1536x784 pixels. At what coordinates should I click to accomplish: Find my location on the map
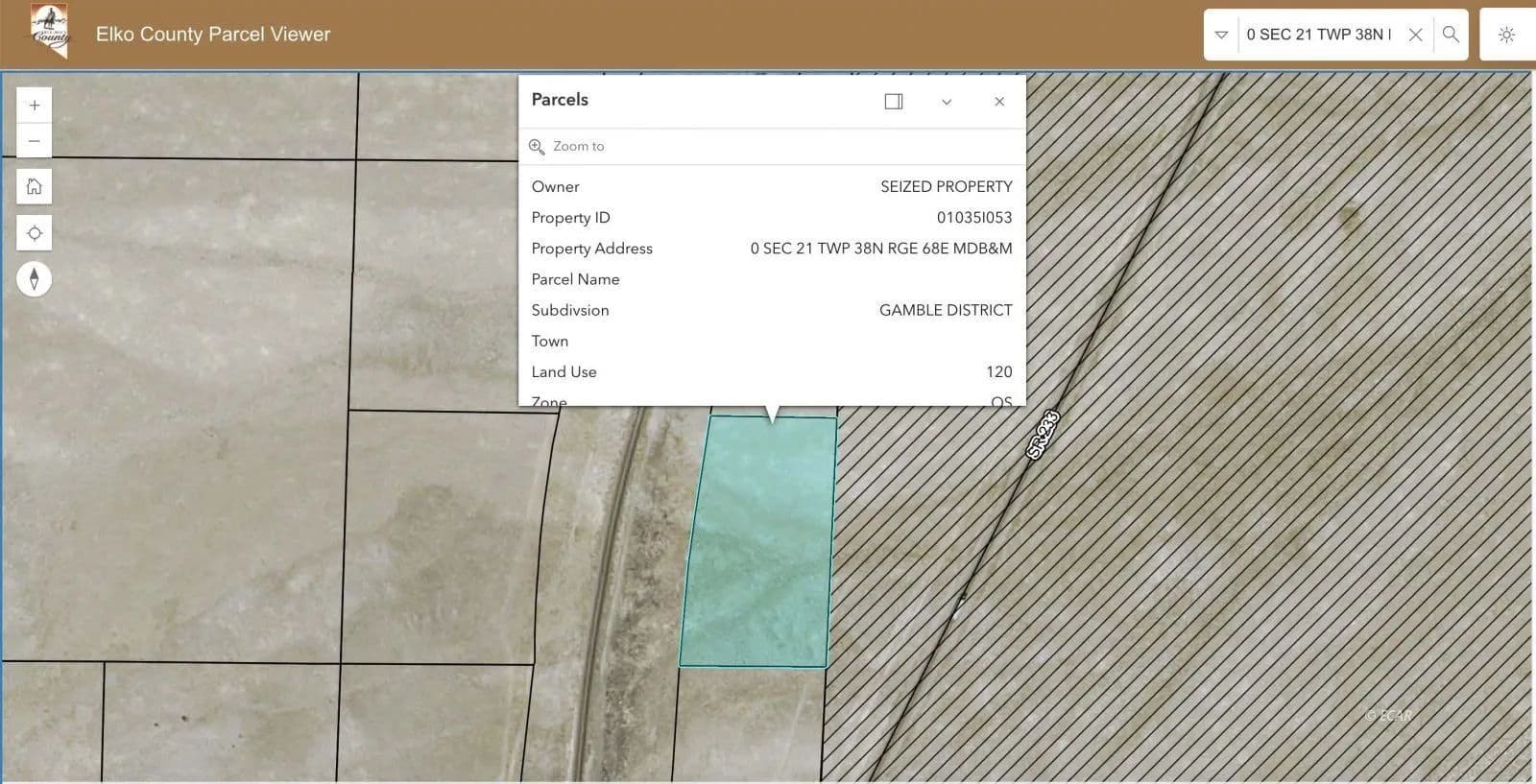35,233
